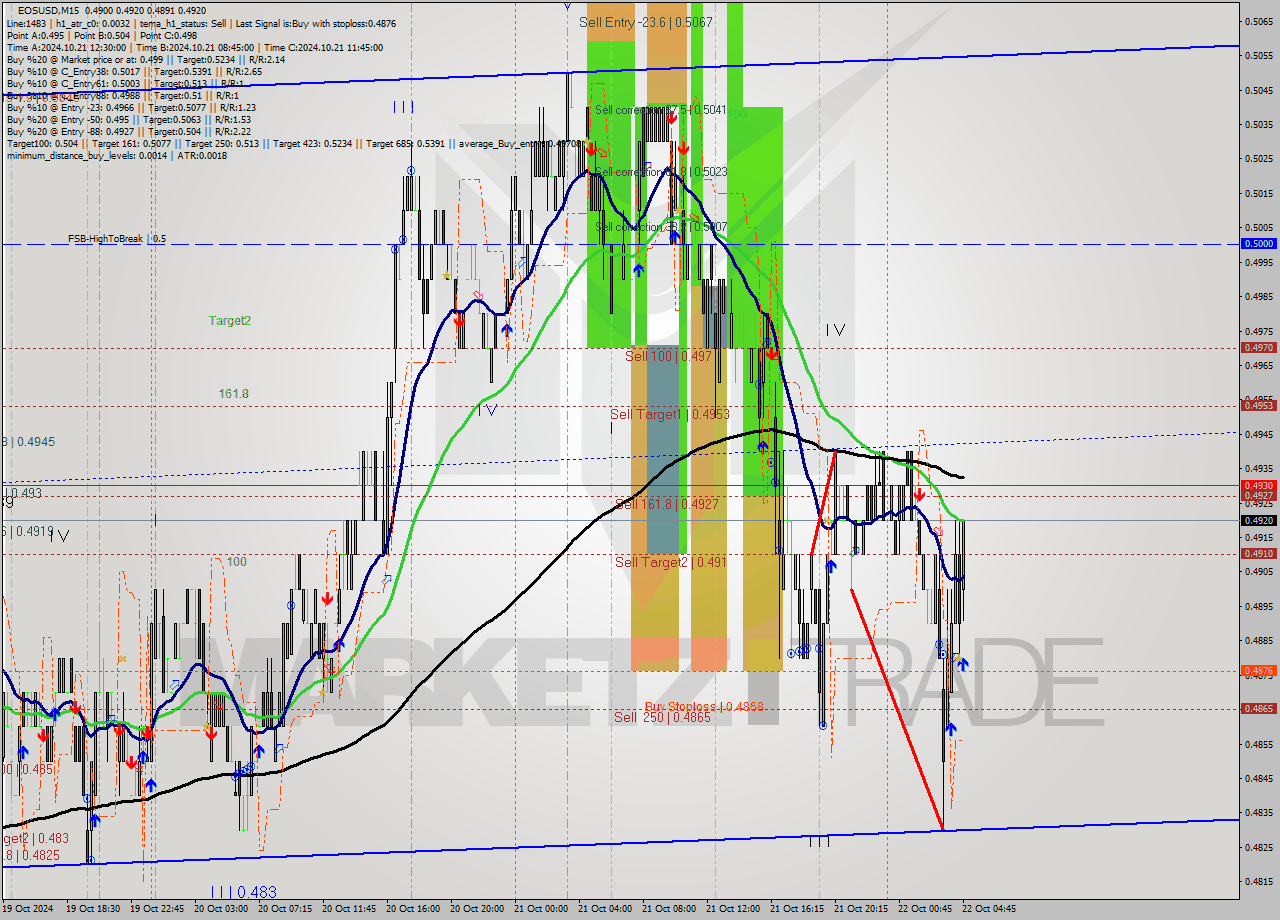Click the '20 Oct 07:15' time label
Viewport: 1280px width, 920px height.
(286, 909)
